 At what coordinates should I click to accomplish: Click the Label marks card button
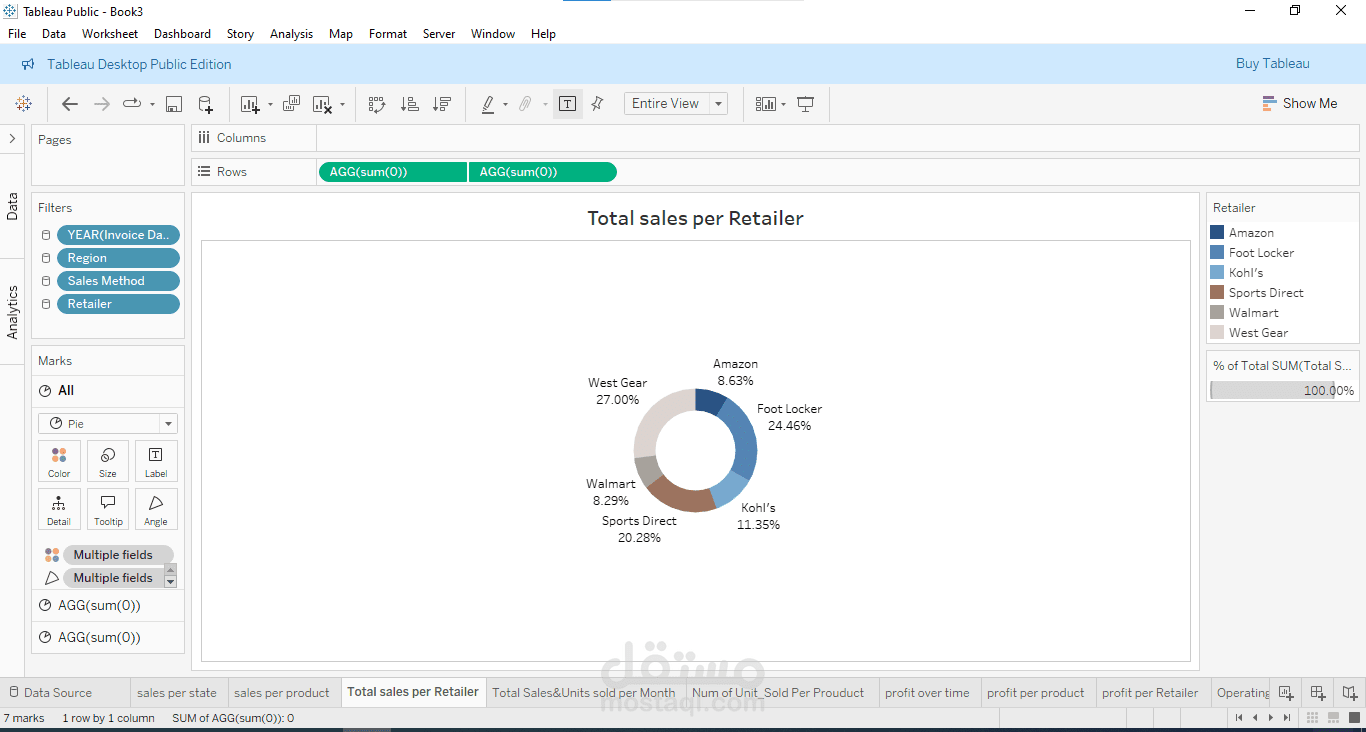coord(156,461)
